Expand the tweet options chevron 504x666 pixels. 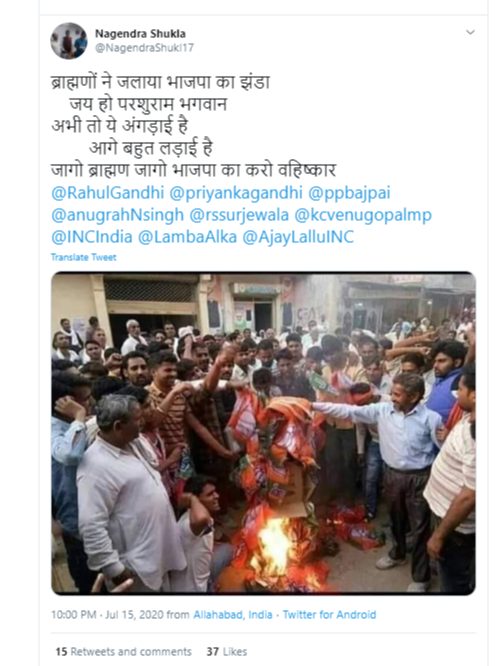(470, 32)
